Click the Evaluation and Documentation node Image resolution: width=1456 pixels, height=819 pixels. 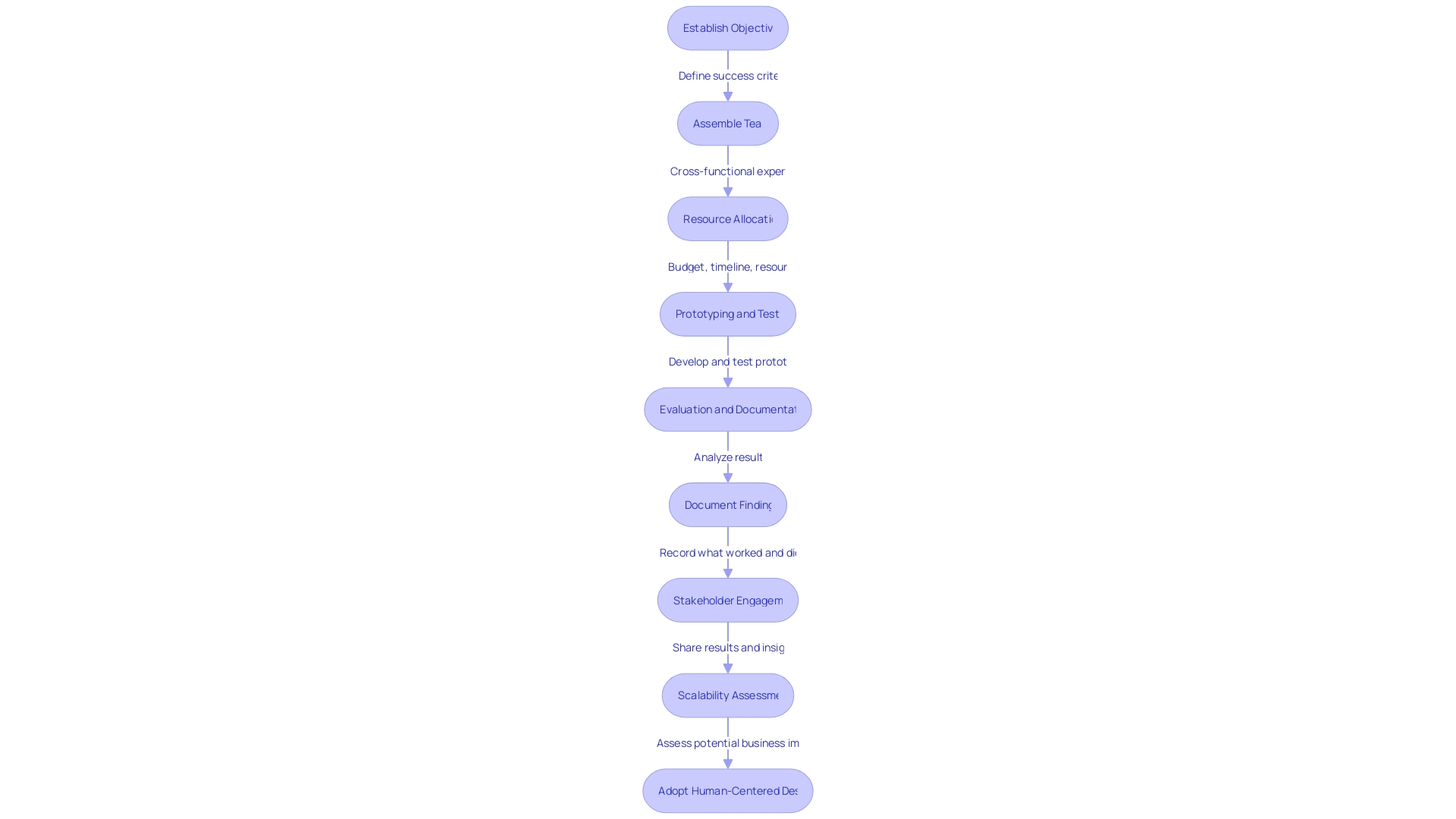click(727, 409)
